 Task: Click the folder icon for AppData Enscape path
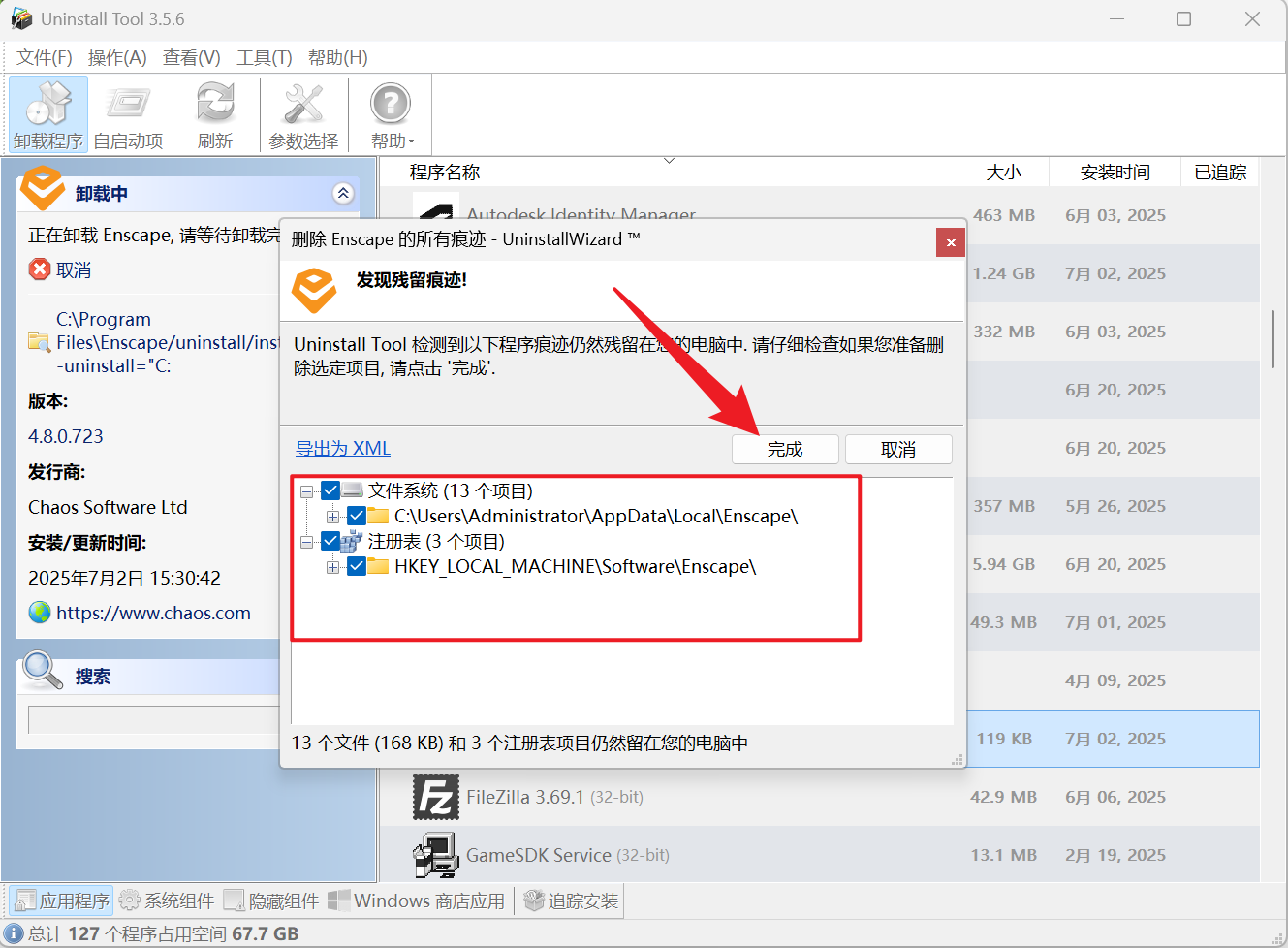(378, 516)
